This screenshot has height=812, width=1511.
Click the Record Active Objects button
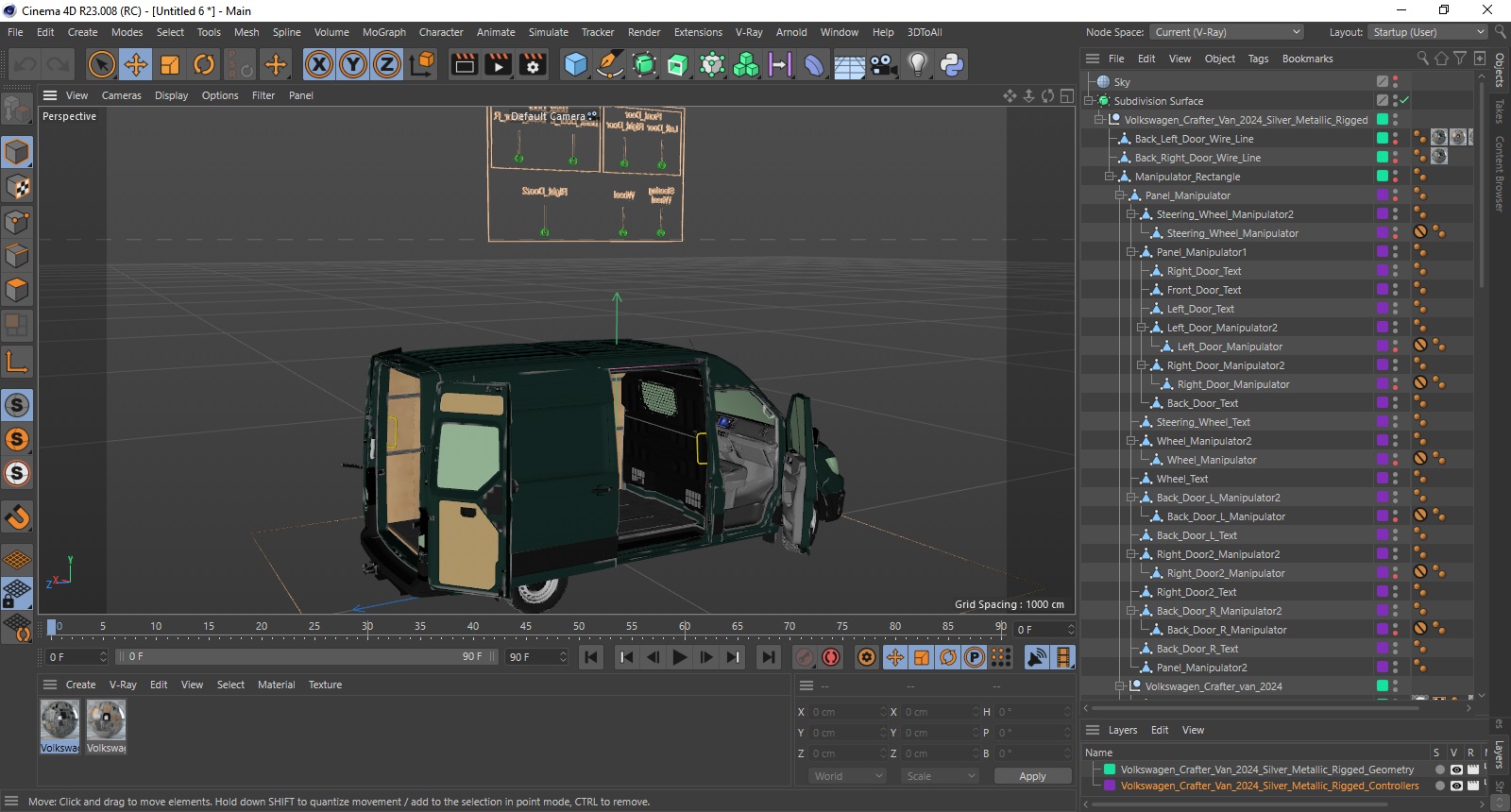(805, 657)
